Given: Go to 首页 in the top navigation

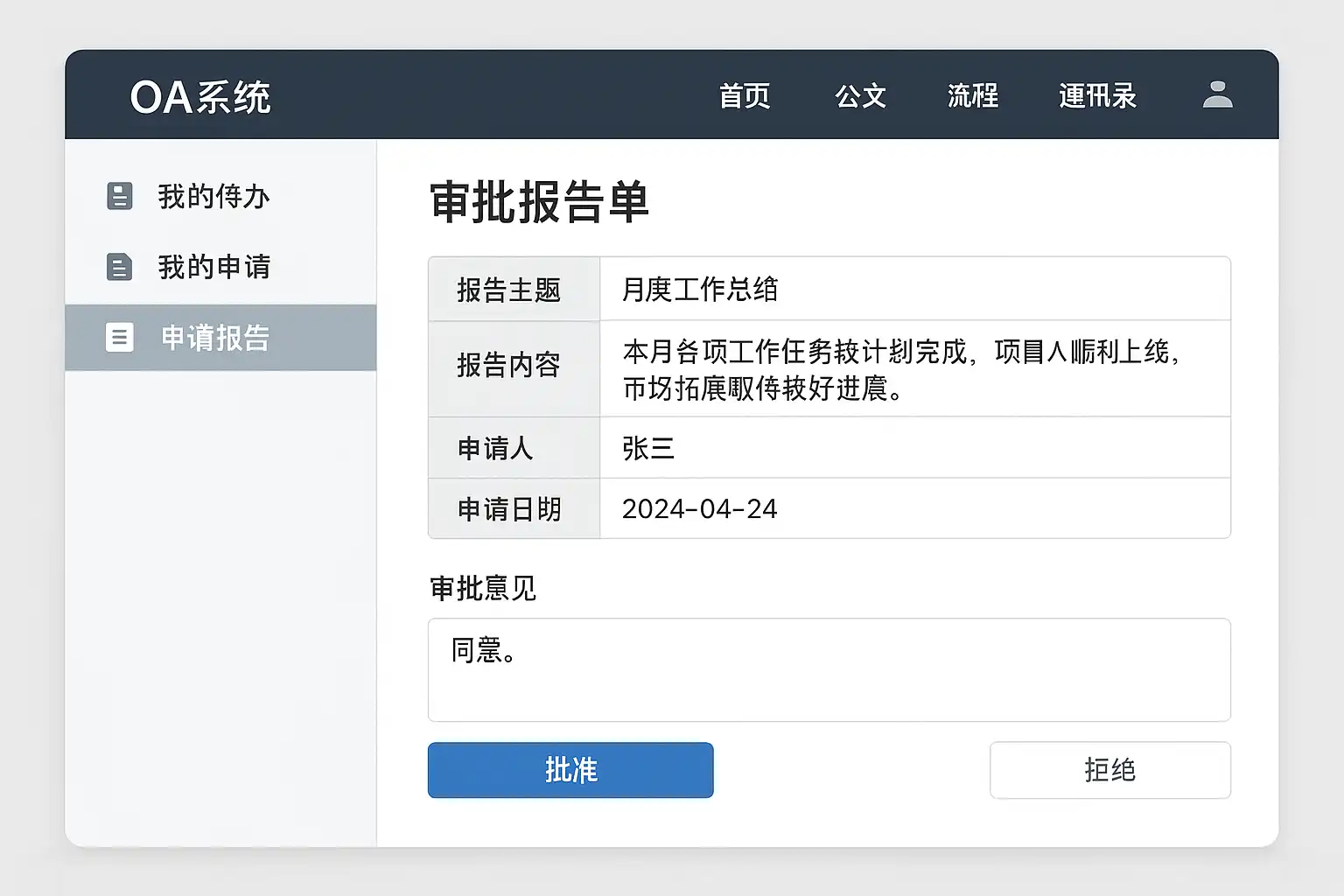Looking at the screenshot, I should (745, 95).
